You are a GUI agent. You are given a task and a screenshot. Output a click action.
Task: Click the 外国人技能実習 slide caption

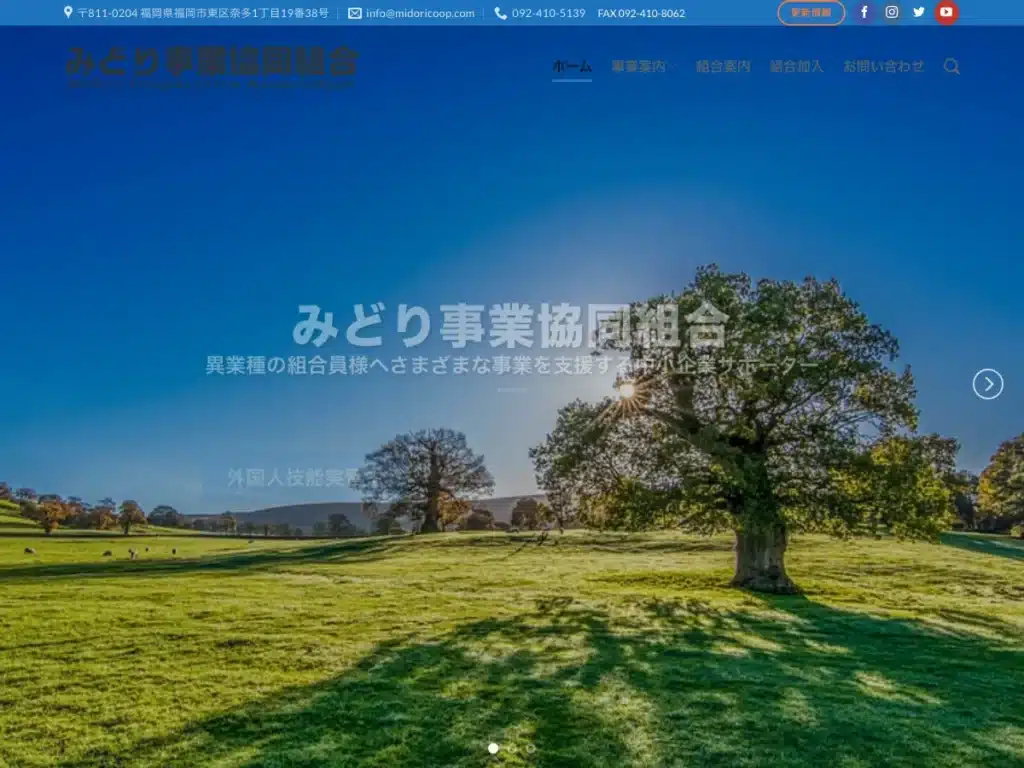coord(294,477)
